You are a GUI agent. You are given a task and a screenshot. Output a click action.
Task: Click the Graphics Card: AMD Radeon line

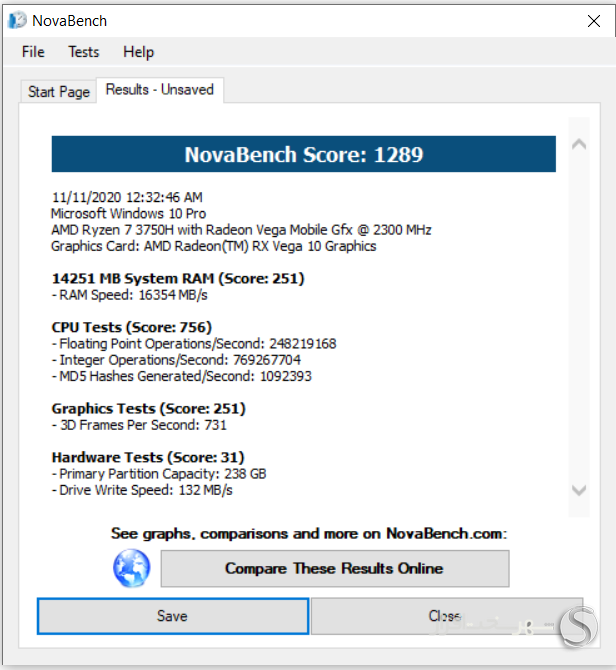(x=214, y=246)
